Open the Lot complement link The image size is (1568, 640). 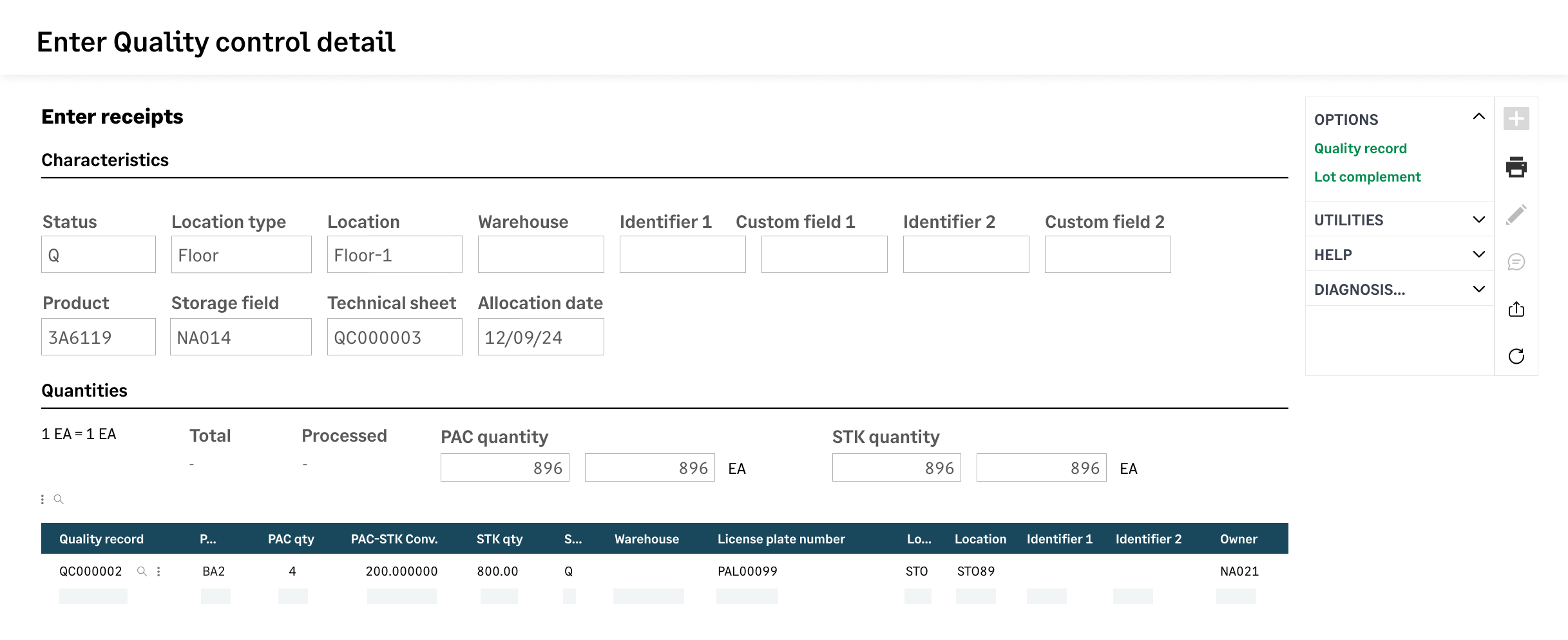[x=1367, y=177]
